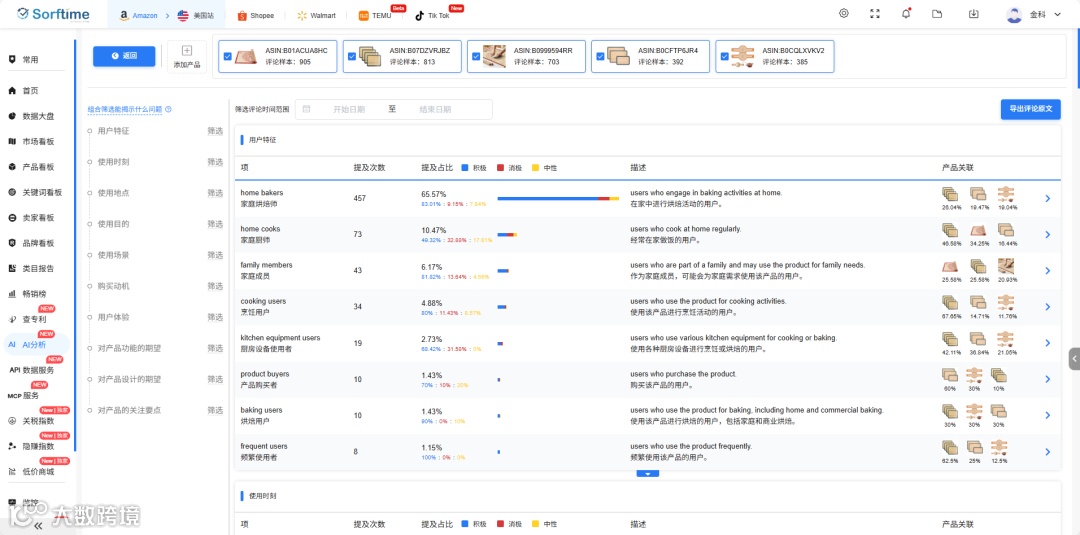Screen dimensions: 1080x535
Task: Collapse sidebar with double-chevron icon
Action: click(x=38, y=525)
